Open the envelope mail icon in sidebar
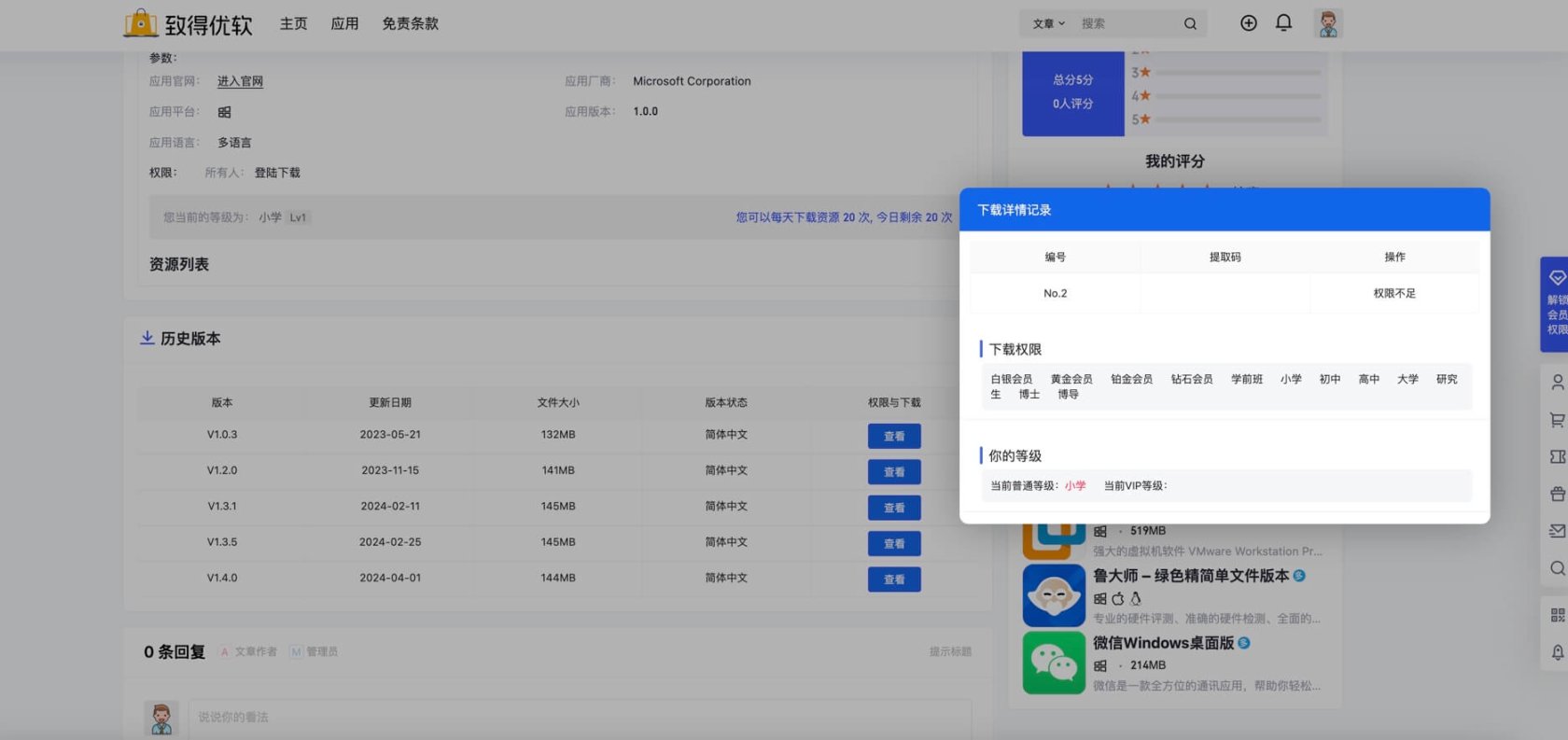The image size is (1568, 740). pos(1557,531)
